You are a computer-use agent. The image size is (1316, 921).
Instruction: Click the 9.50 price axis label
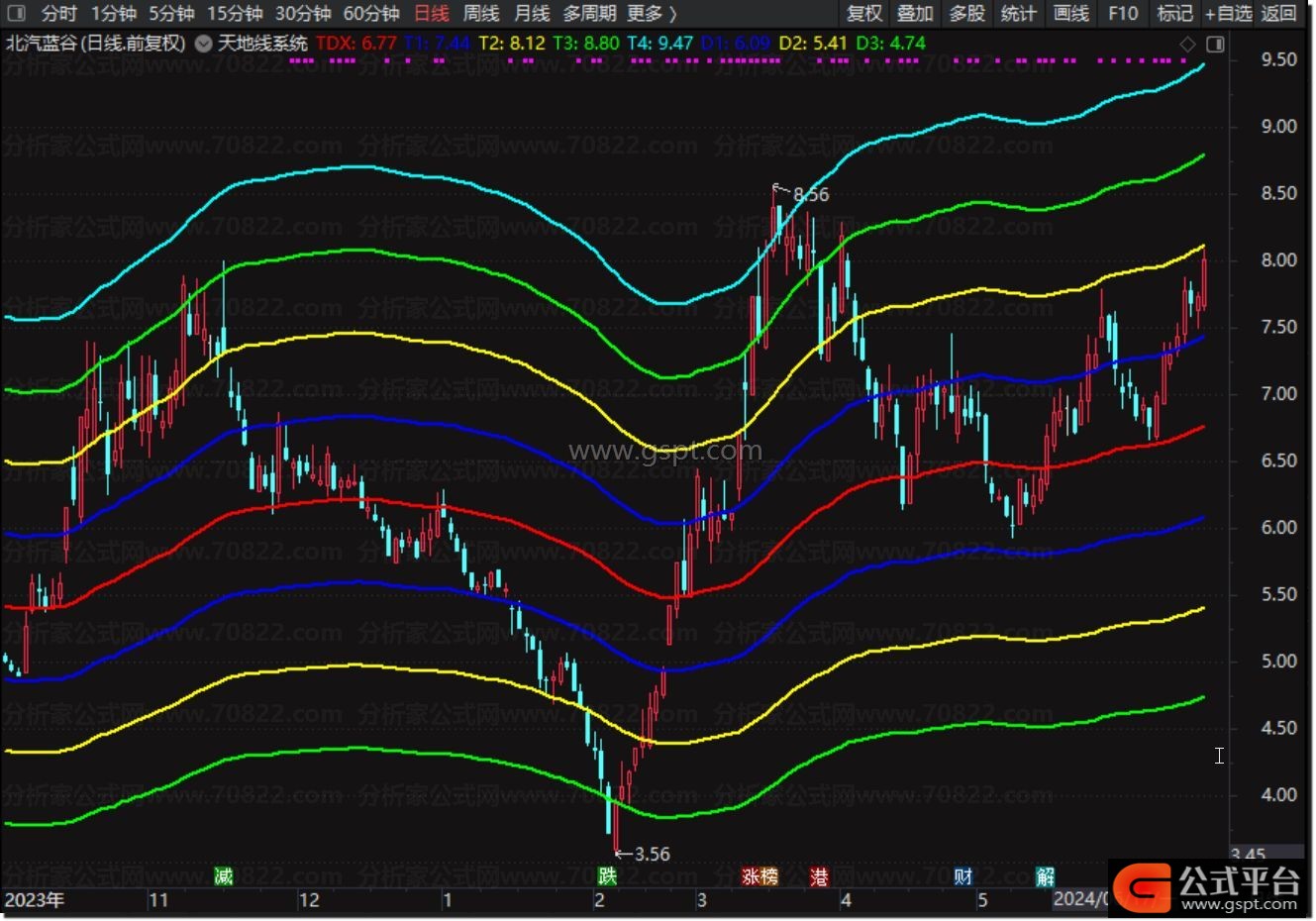[1278, 59]
